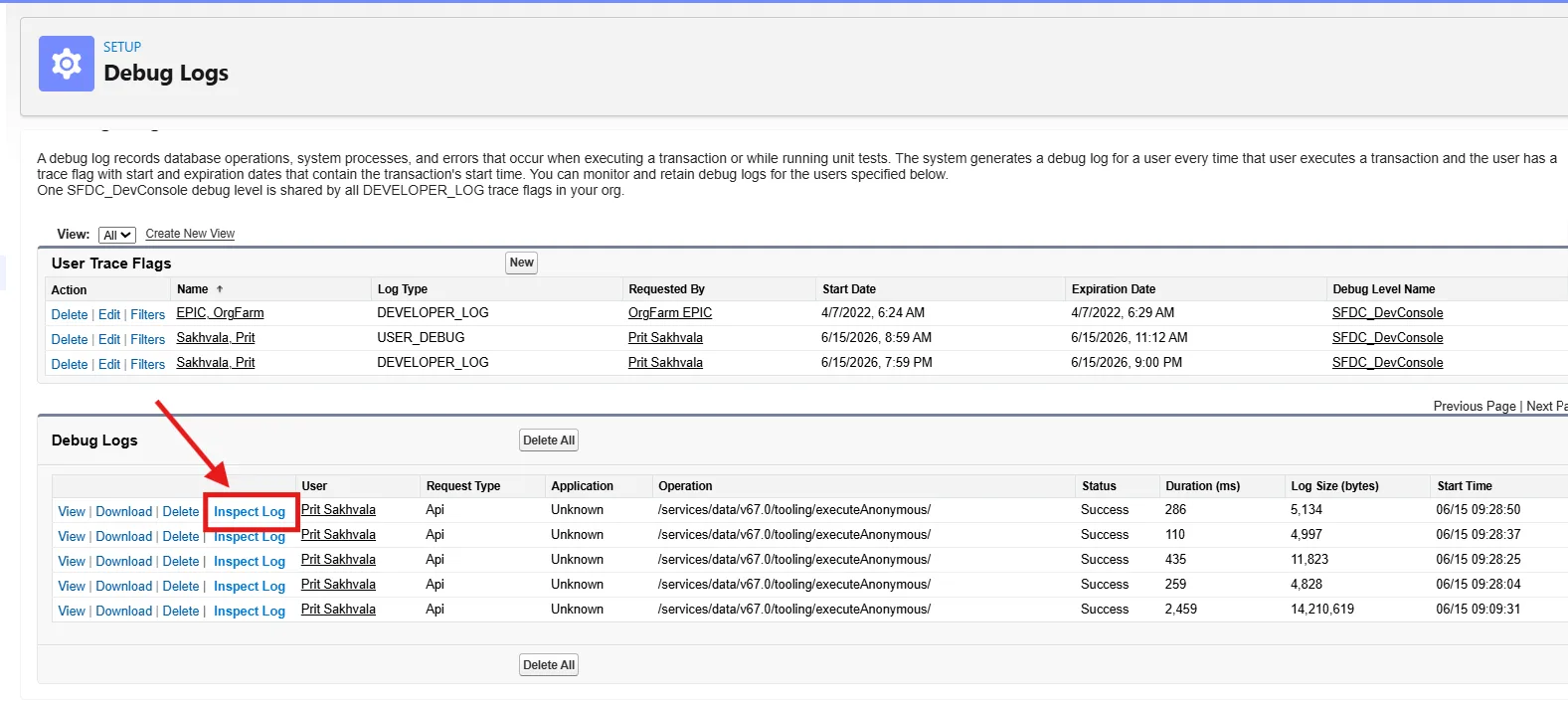
Task: Open Prit Sakhvala requester in USER_DEBUG row
Action: click(665, 337)
